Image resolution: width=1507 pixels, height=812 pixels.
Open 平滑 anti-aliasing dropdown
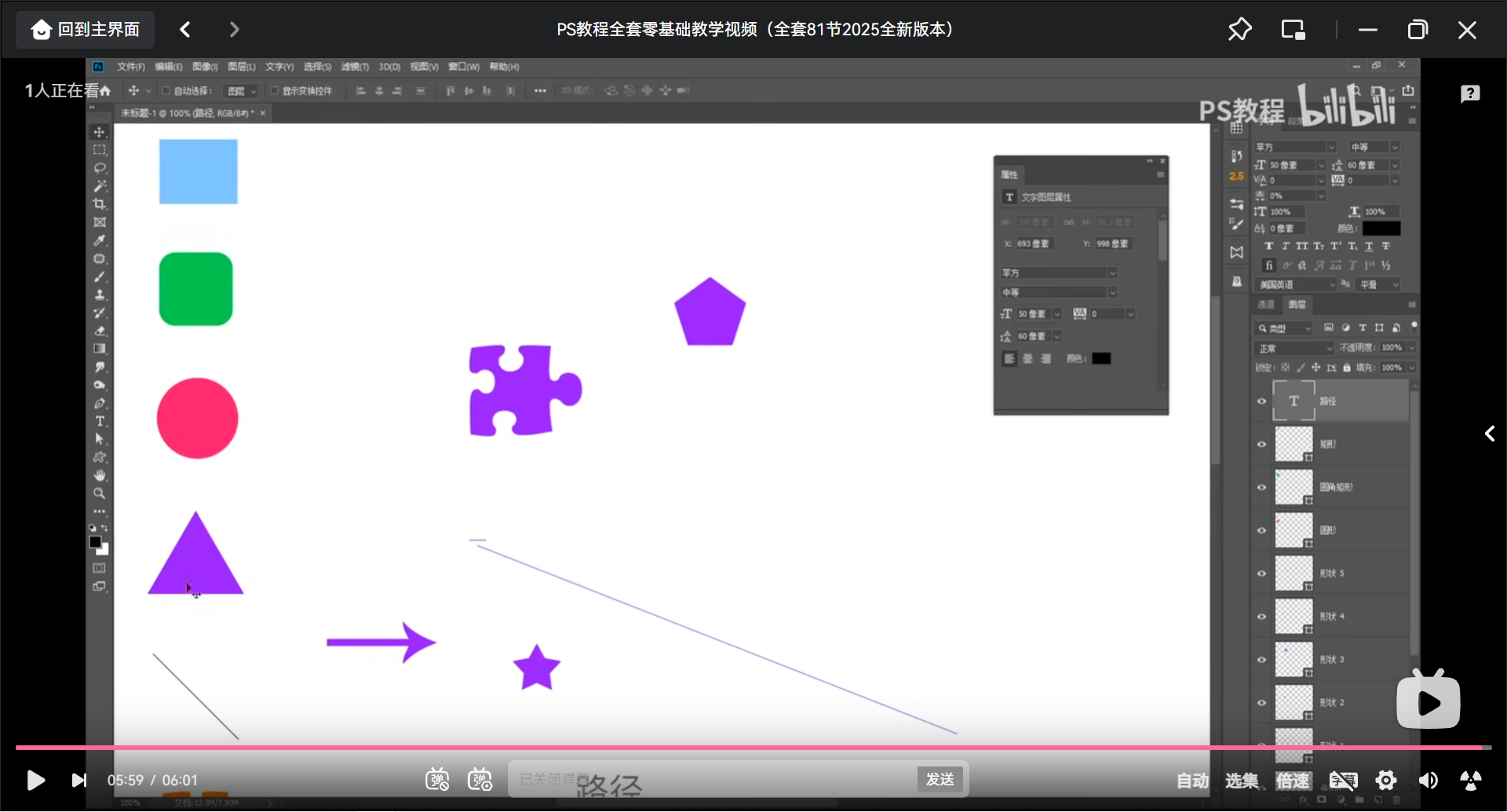point(1378,285)
